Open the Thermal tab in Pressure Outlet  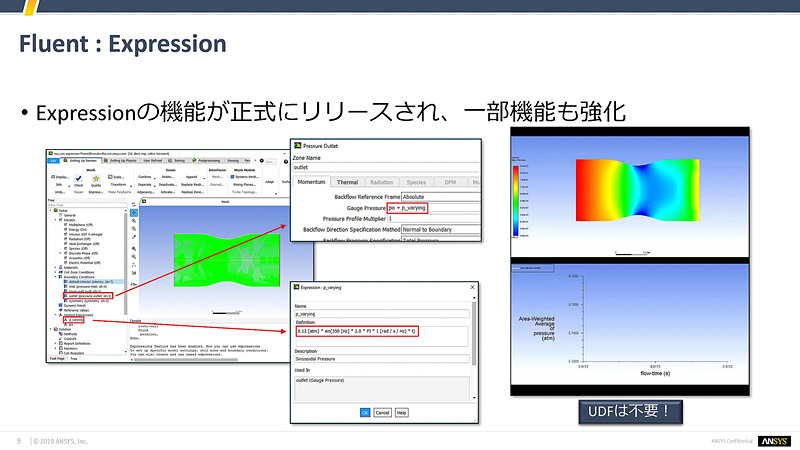tap(347, 182)
